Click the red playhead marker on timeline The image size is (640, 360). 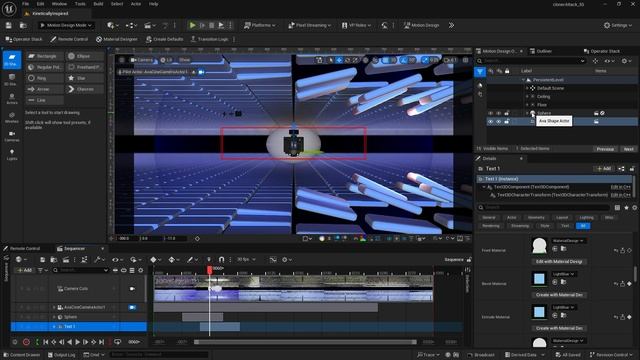point(209,269)
